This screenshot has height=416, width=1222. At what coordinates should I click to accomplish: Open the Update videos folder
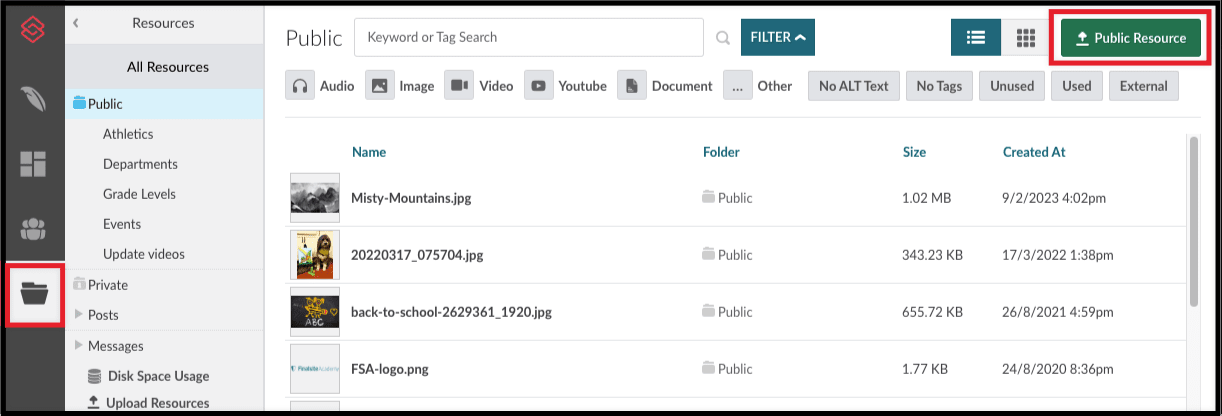144,254
